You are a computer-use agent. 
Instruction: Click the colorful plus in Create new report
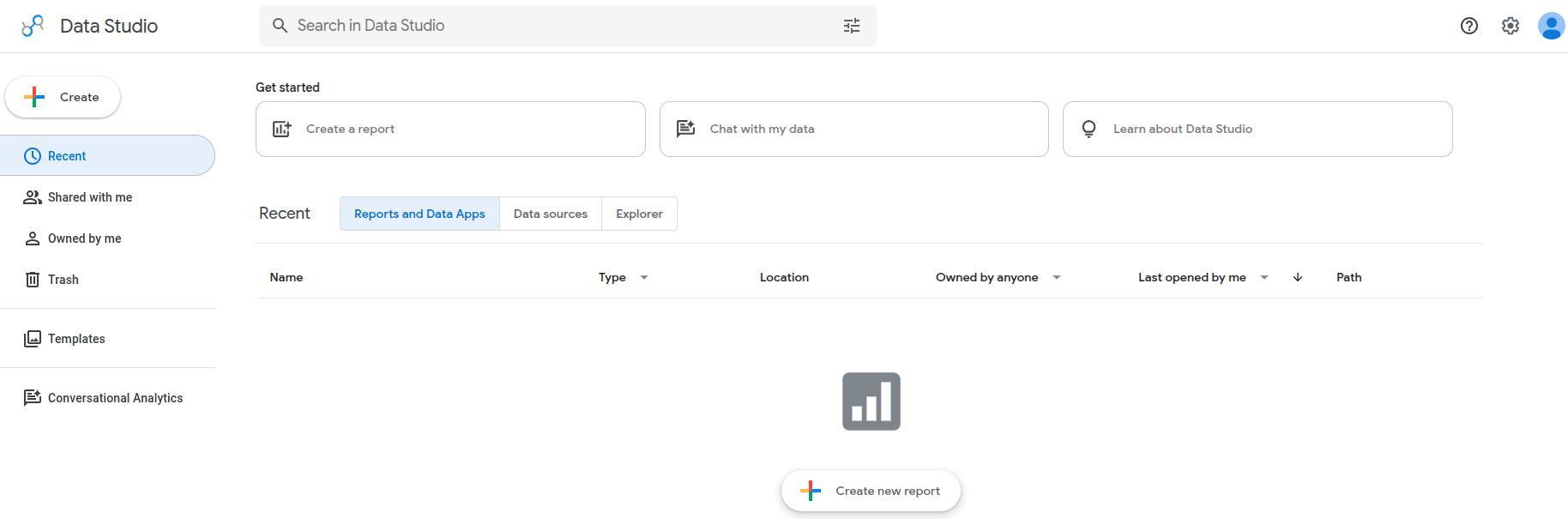pyautogui.click(x=811, y=491)
